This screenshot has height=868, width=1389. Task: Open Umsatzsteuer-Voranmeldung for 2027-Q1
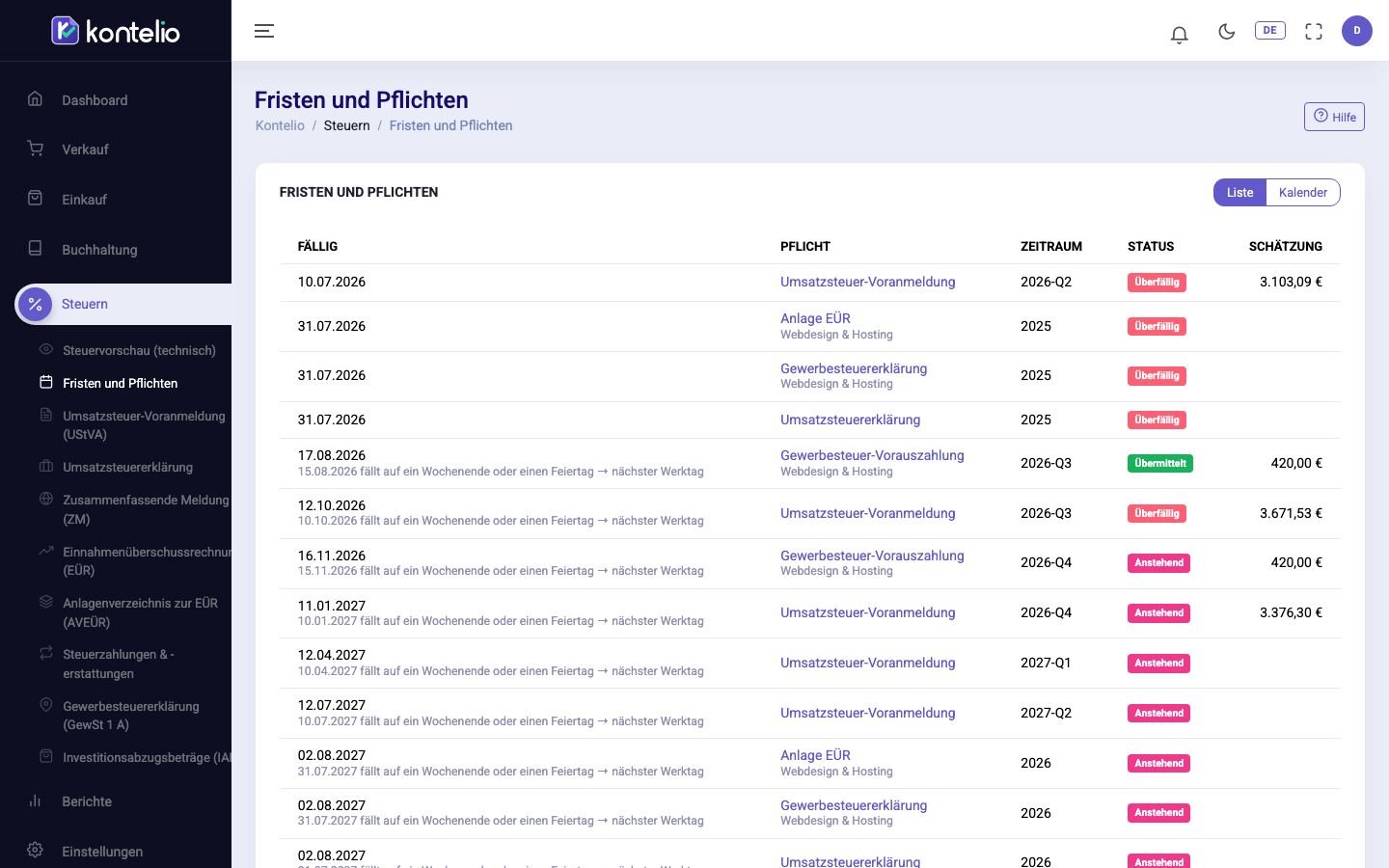tap(867, 663)
